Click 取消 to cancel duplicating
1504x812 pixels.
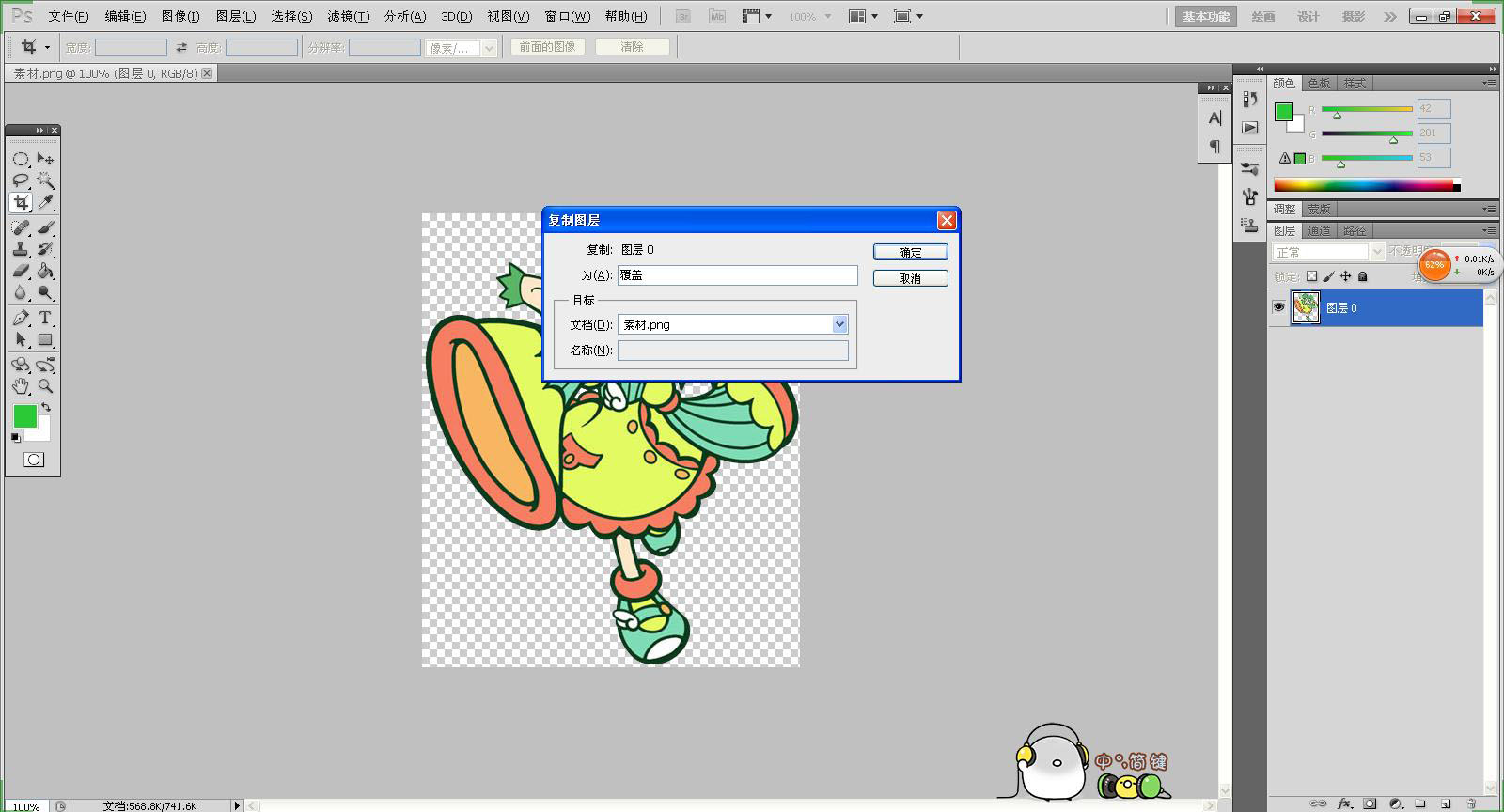(910, 278)
